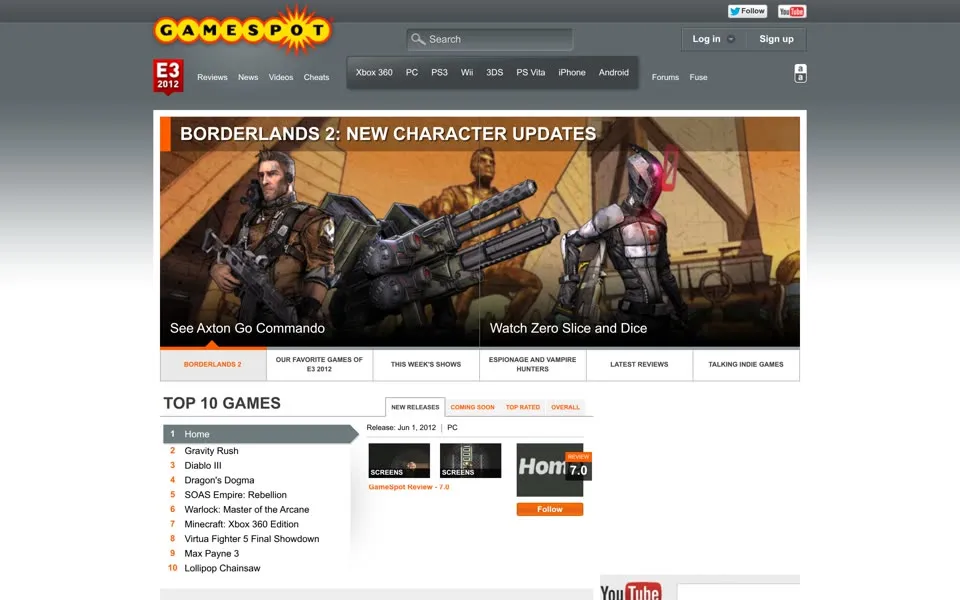Toggle the font size icon
This screenshot has height=600, width=960.
point(800,73)
